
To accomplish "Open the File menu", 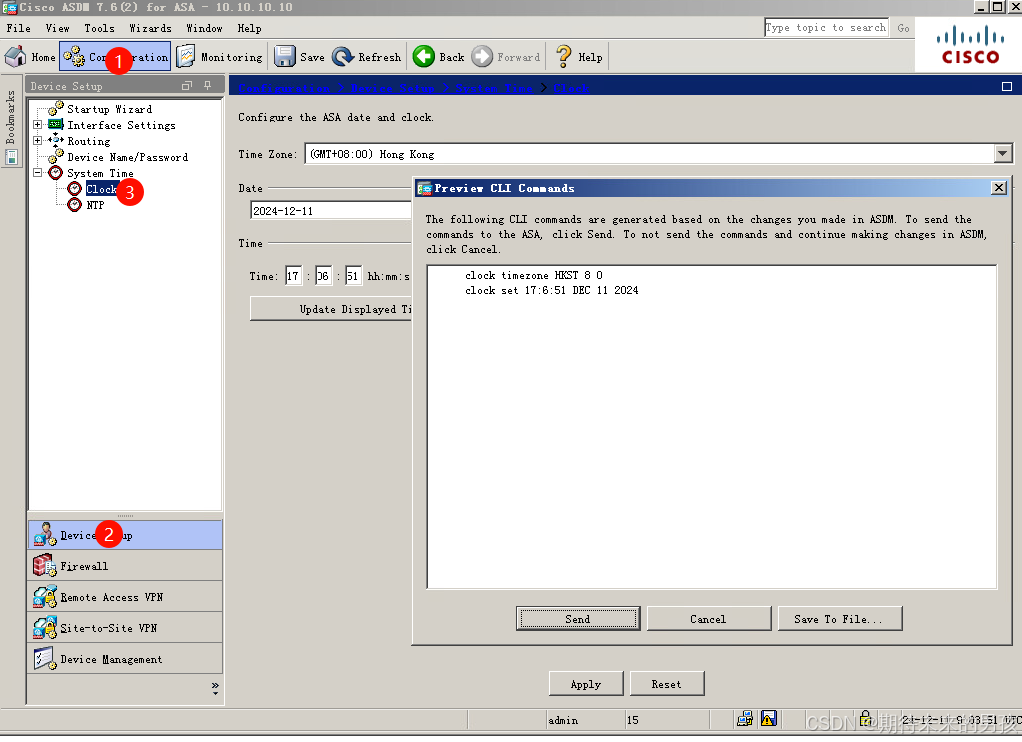I will (x=18, y=28).
